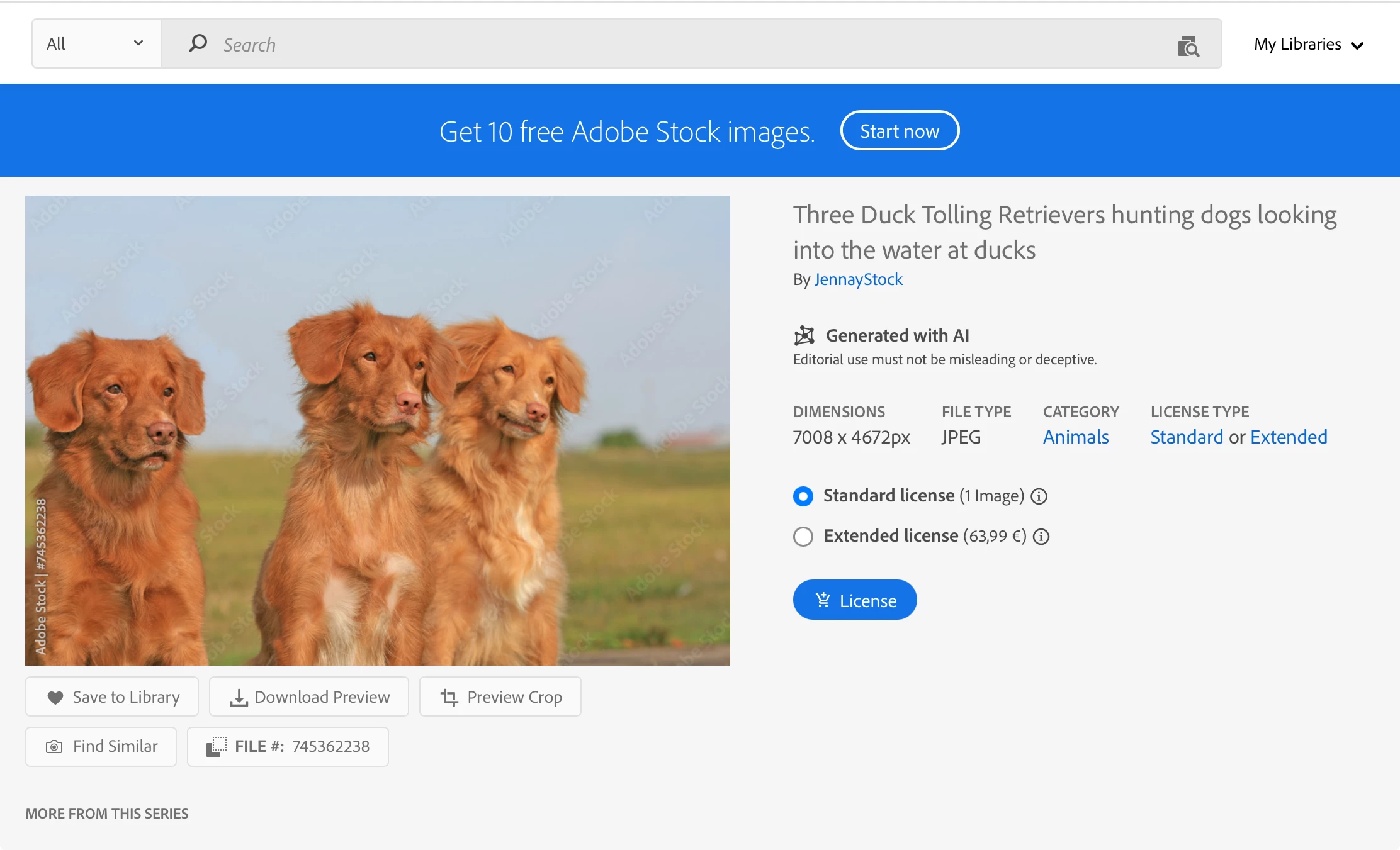The height and width of the screenshot is (850, 1400).
Task: Copy file number 745362238
Action: pos(288,747)
